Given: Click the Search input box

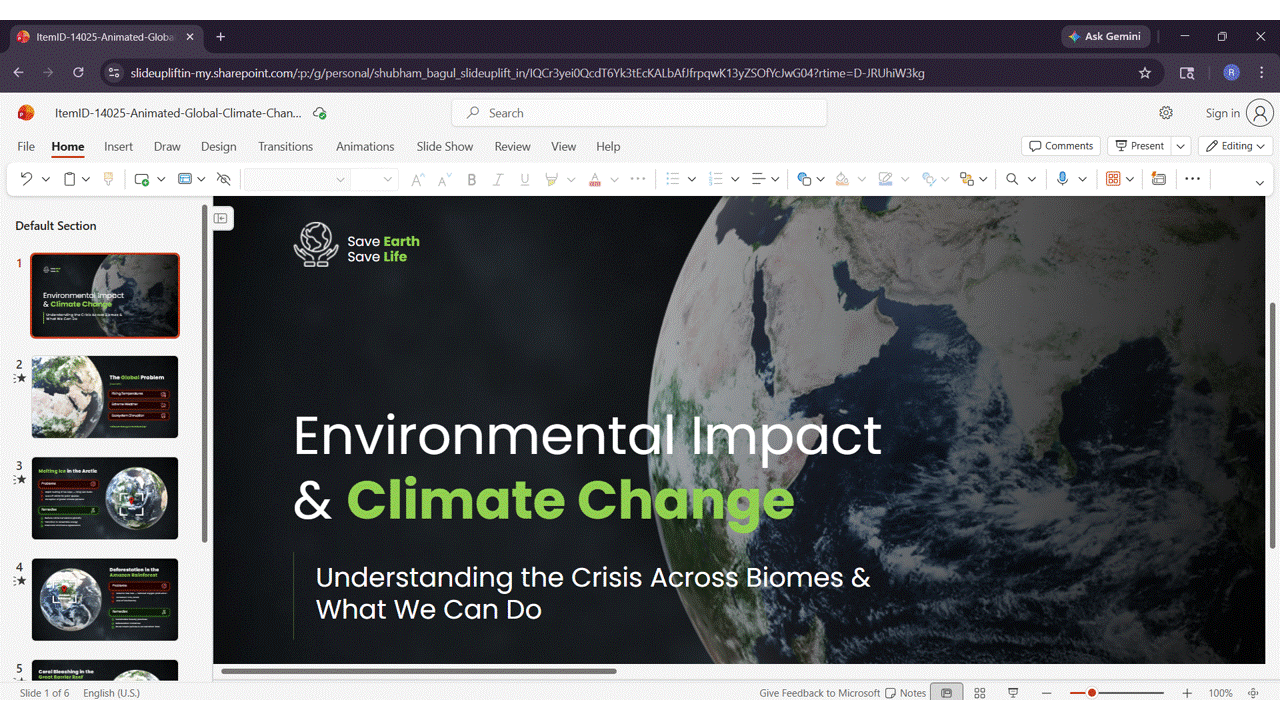Looking at the screenshot, I should click(639, 113).
